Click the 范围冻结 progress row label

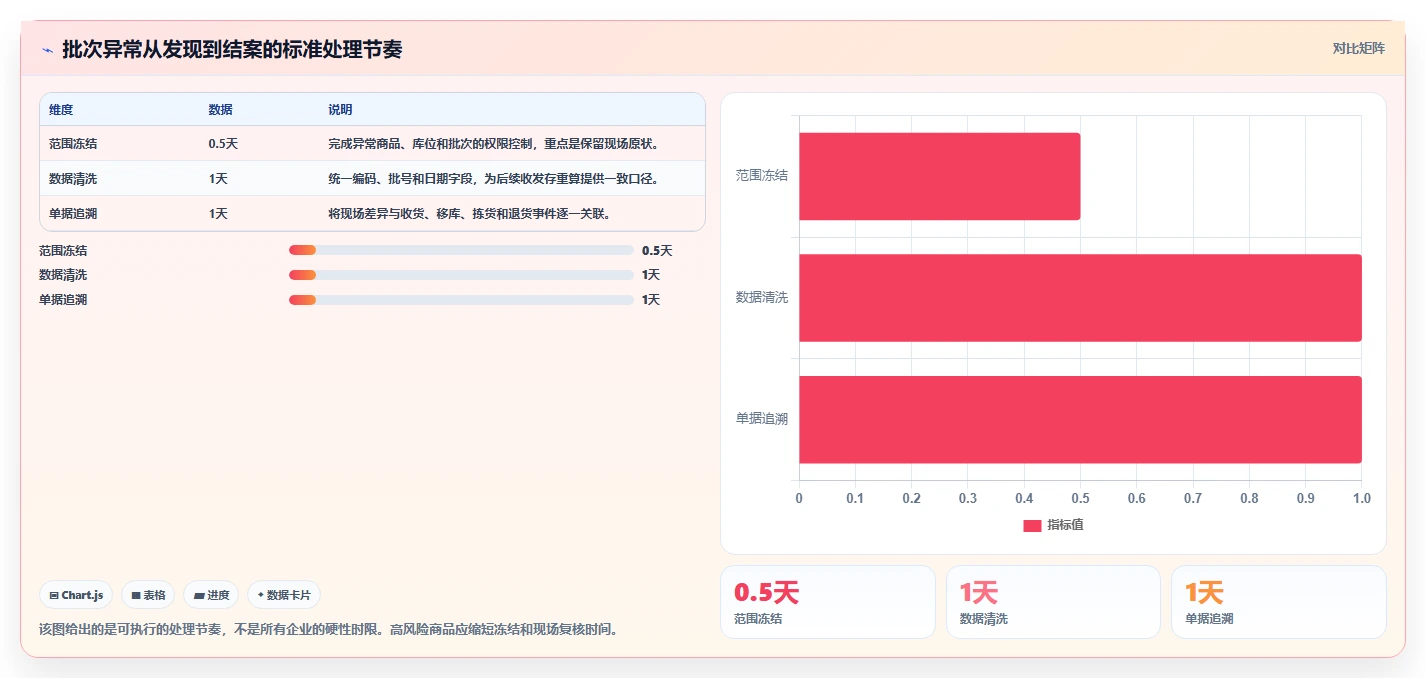(x=63, y=251)
